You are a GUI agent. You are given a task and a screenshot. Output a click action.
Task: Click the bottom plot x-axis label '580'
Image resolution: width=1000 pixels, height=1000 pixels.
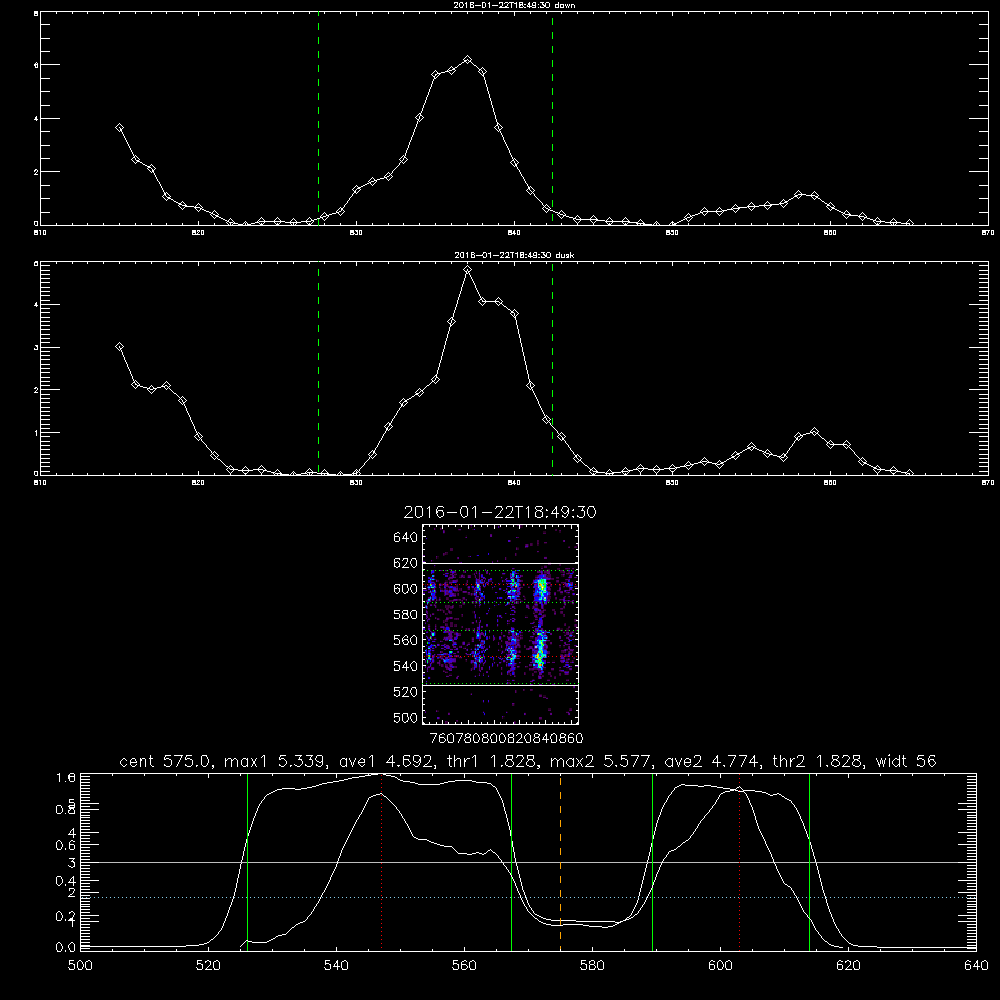pyautogui.click(x=592, y=966)
